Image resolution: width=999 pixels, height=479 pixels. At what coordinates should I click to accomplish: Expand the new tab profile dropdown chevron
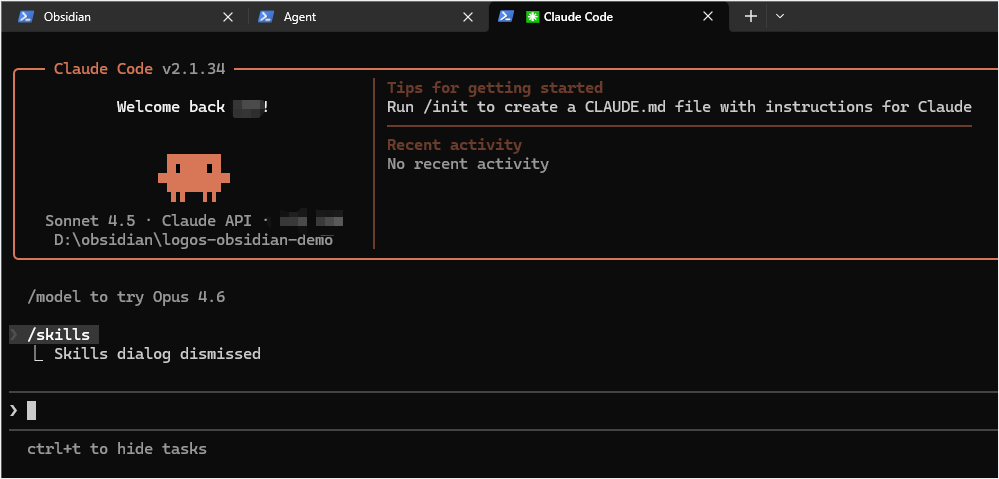780,17
